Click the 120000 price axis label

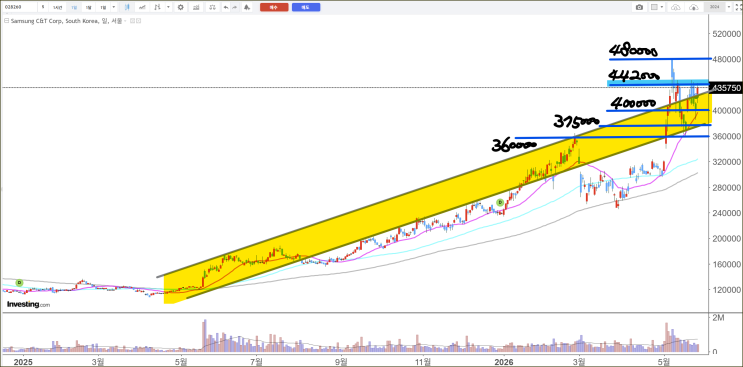click(727, 289)
